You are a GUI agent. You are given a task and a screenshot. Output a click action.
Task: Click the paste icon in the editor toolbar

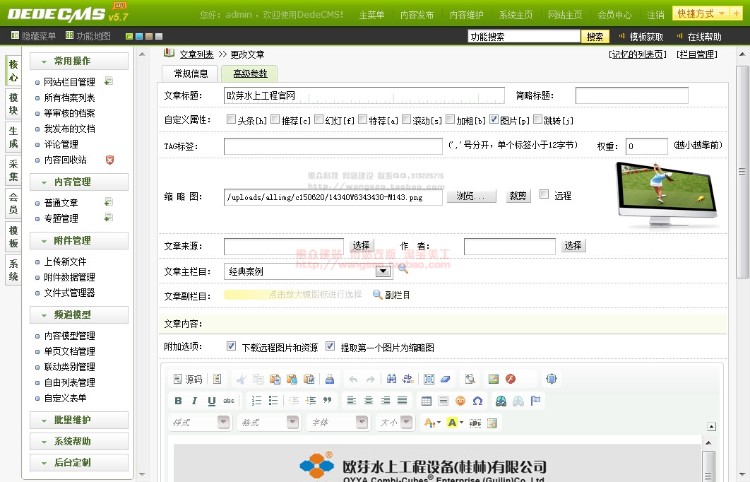(x=275, y=379)
